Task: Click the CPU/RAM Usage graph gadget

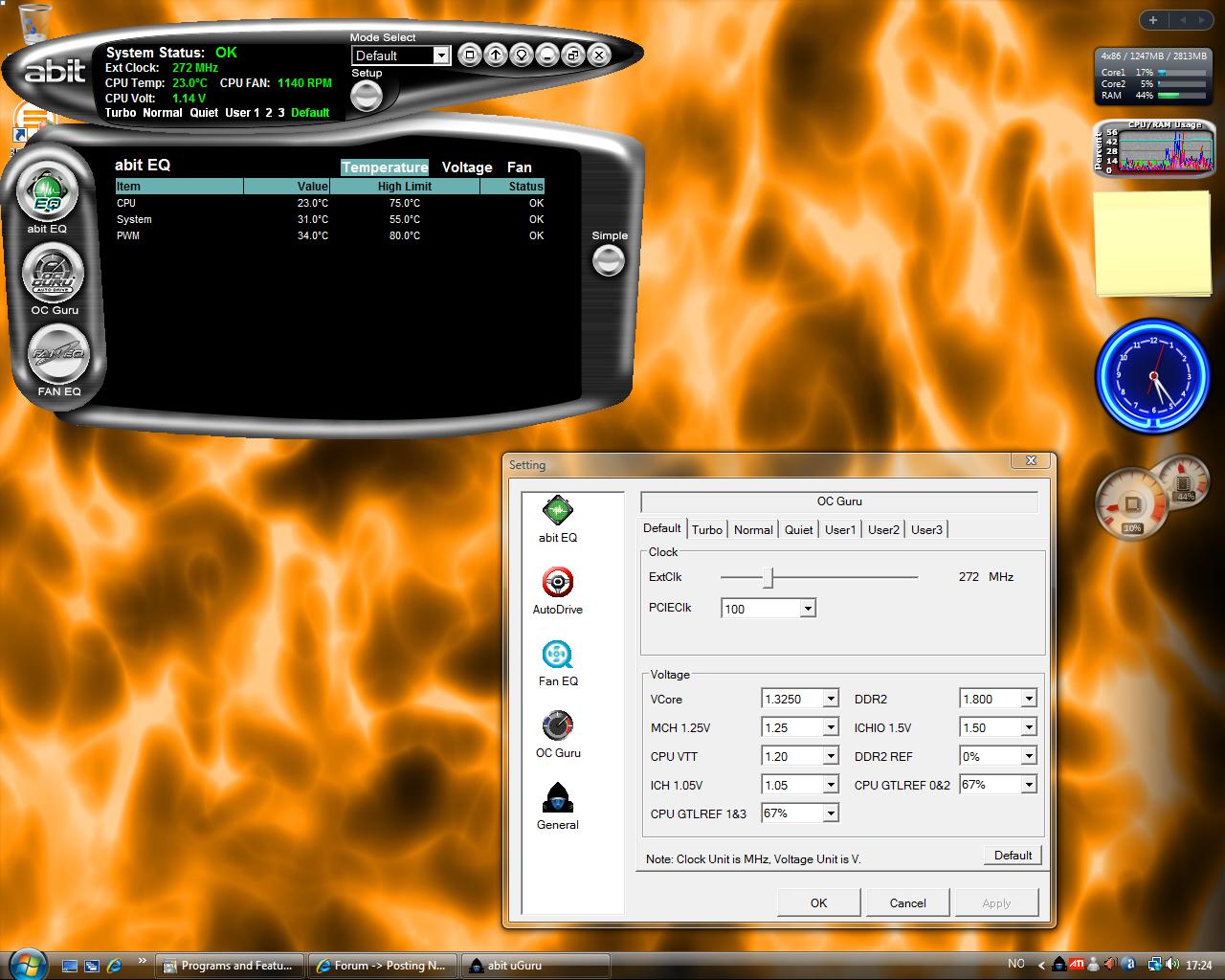Action: (x=1152, y=146)
